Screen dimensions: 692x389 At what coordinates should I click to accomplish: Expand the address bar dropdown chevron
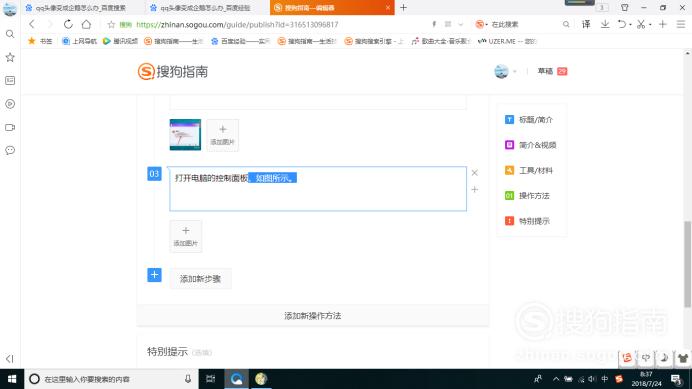pyautogui.click(x=461, y=24)
